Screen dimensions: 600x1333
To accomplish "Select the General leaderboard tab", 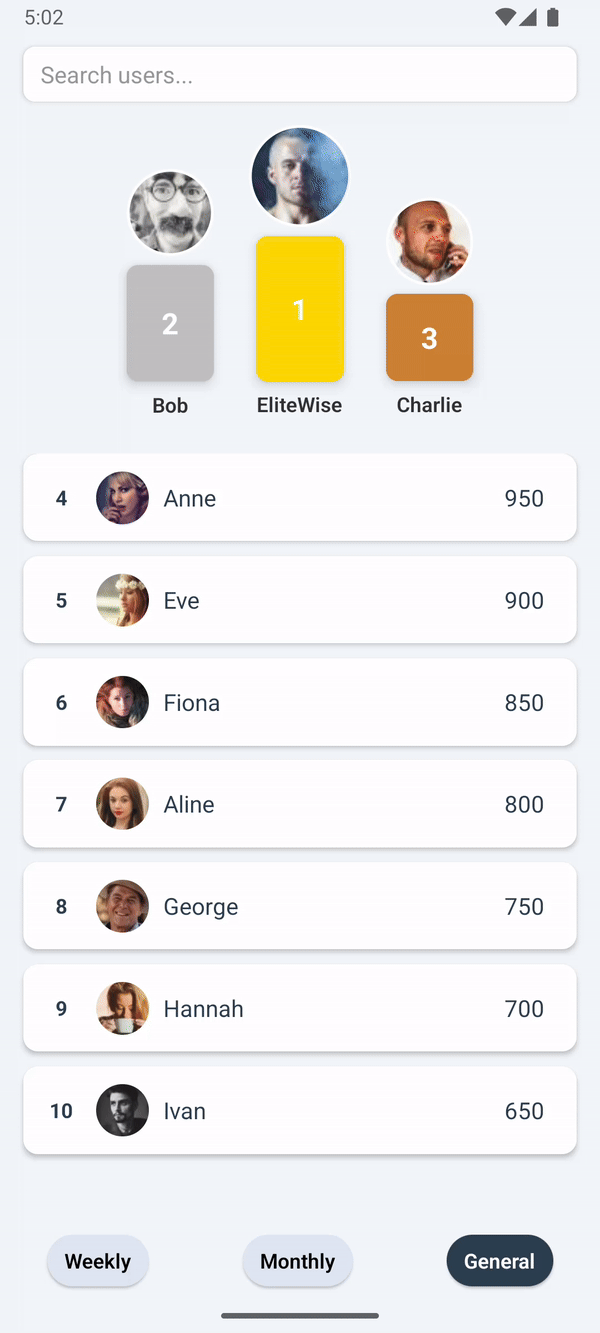I will 499,1261.
